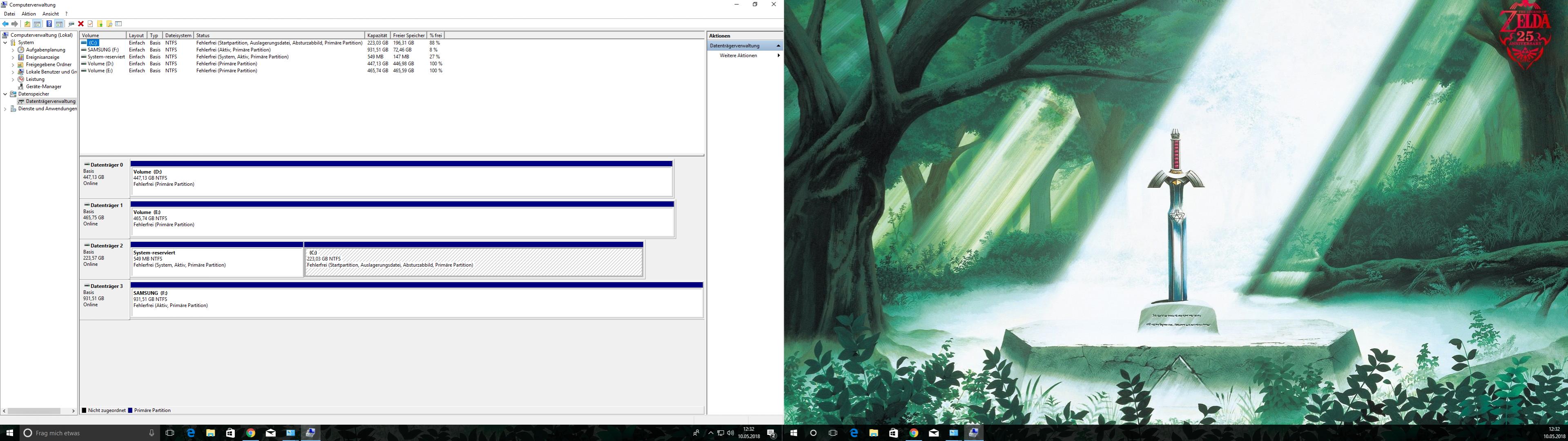Click the disk connect toolbar icon
Screen dimensions: 1568x441
coord(71,24)
